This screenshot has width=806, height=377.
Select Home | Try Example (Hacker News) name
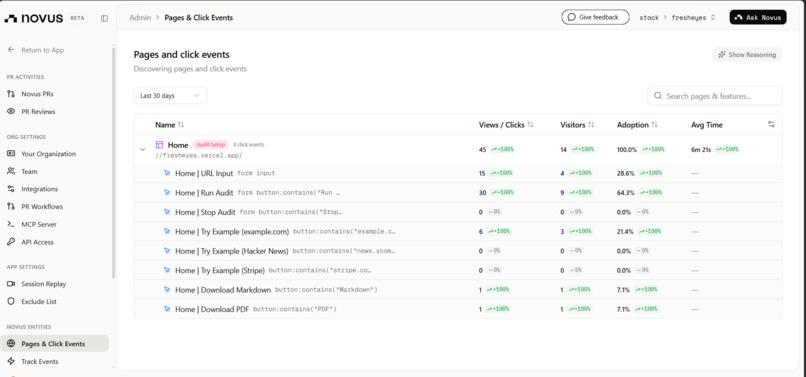coord(232,251)
